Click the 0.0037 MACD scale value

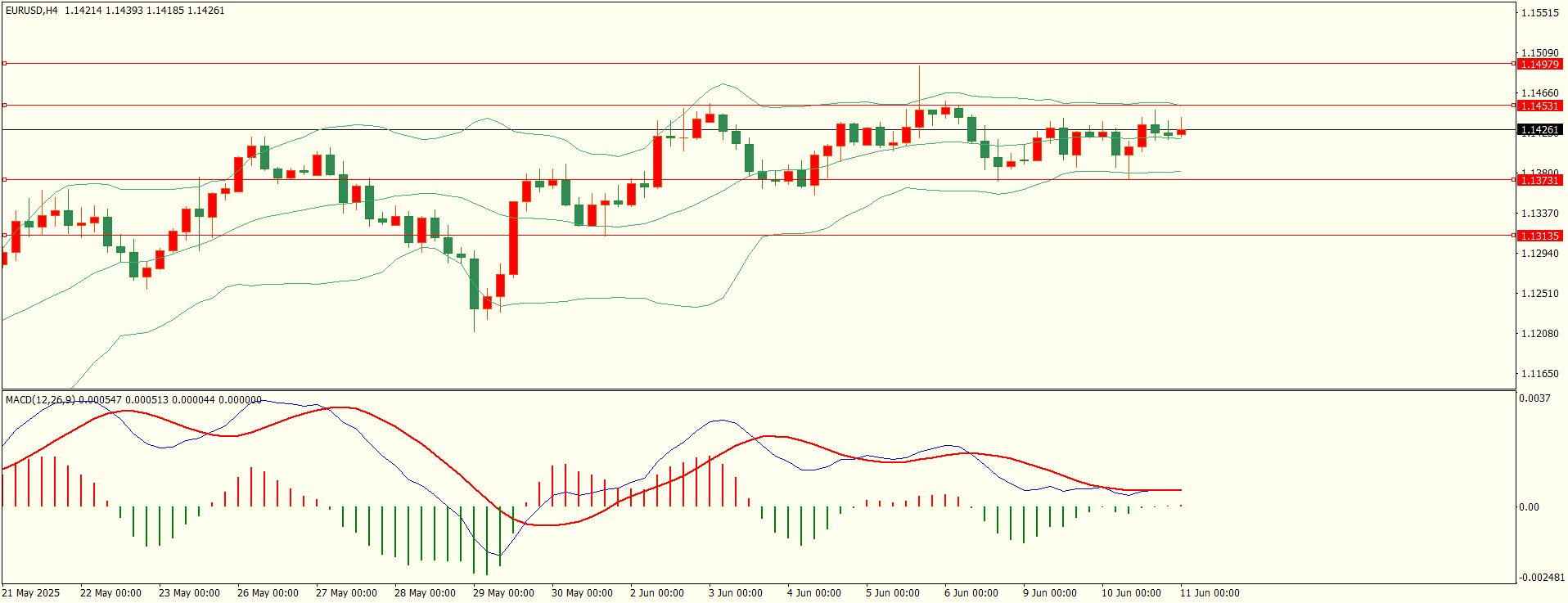pyautogui.click(x=1534, y=398)
